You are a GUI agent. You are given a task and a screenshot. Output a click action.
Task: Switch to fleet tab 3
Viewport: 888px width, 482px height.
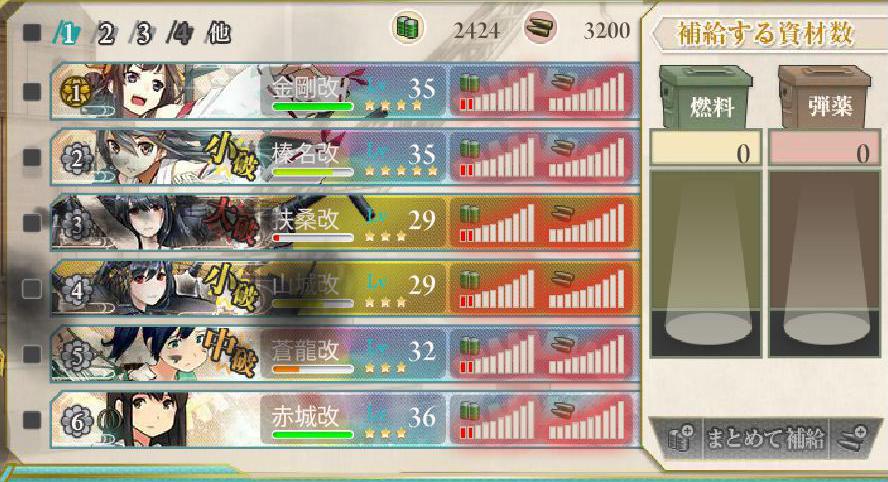point(143,34)
